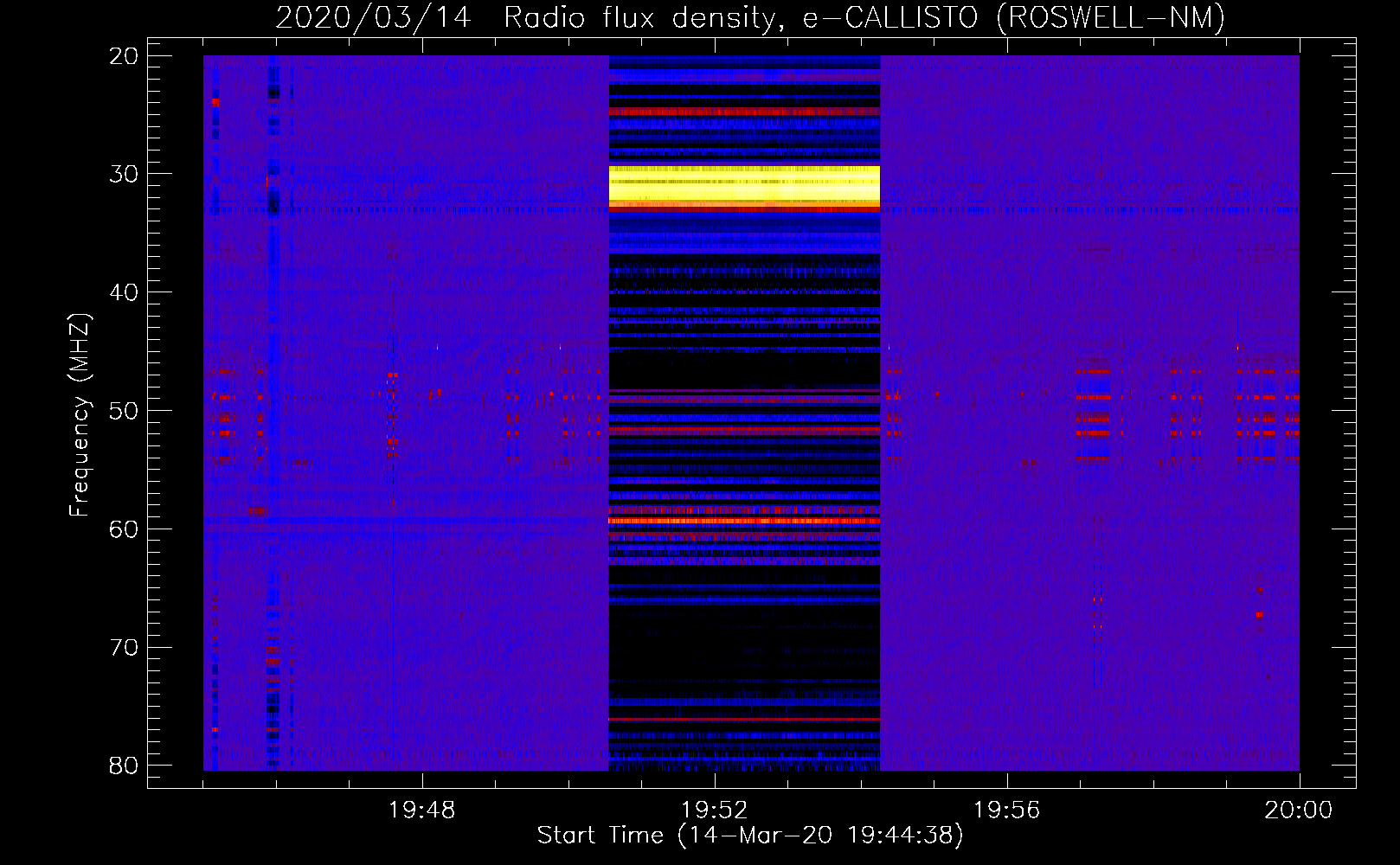Click the 19:56 time tick label
Image resolution: width=1400 pixels, height=865 pixels.
tap(1007, 811)
